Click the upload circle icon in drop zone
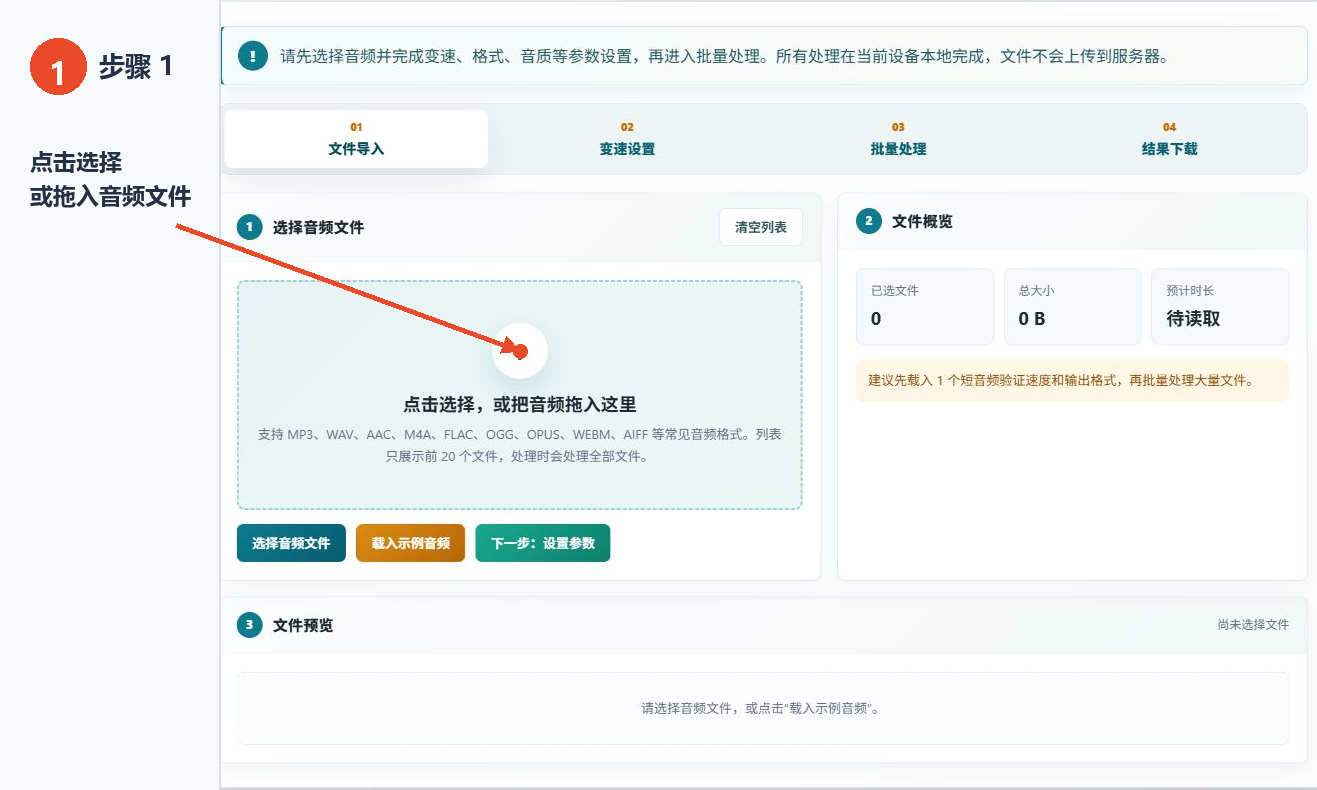Screen dimensions: 1317x790 click(520, 351)
